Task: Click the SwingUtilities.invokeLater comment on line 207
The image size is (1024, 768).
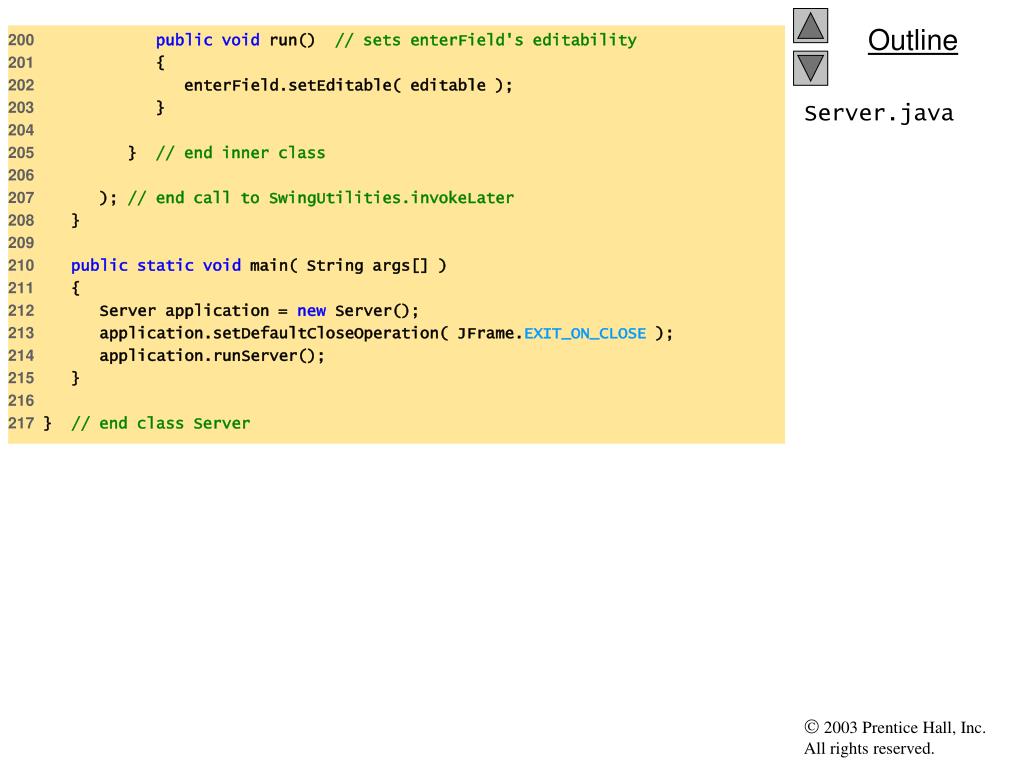Action: 320,198
